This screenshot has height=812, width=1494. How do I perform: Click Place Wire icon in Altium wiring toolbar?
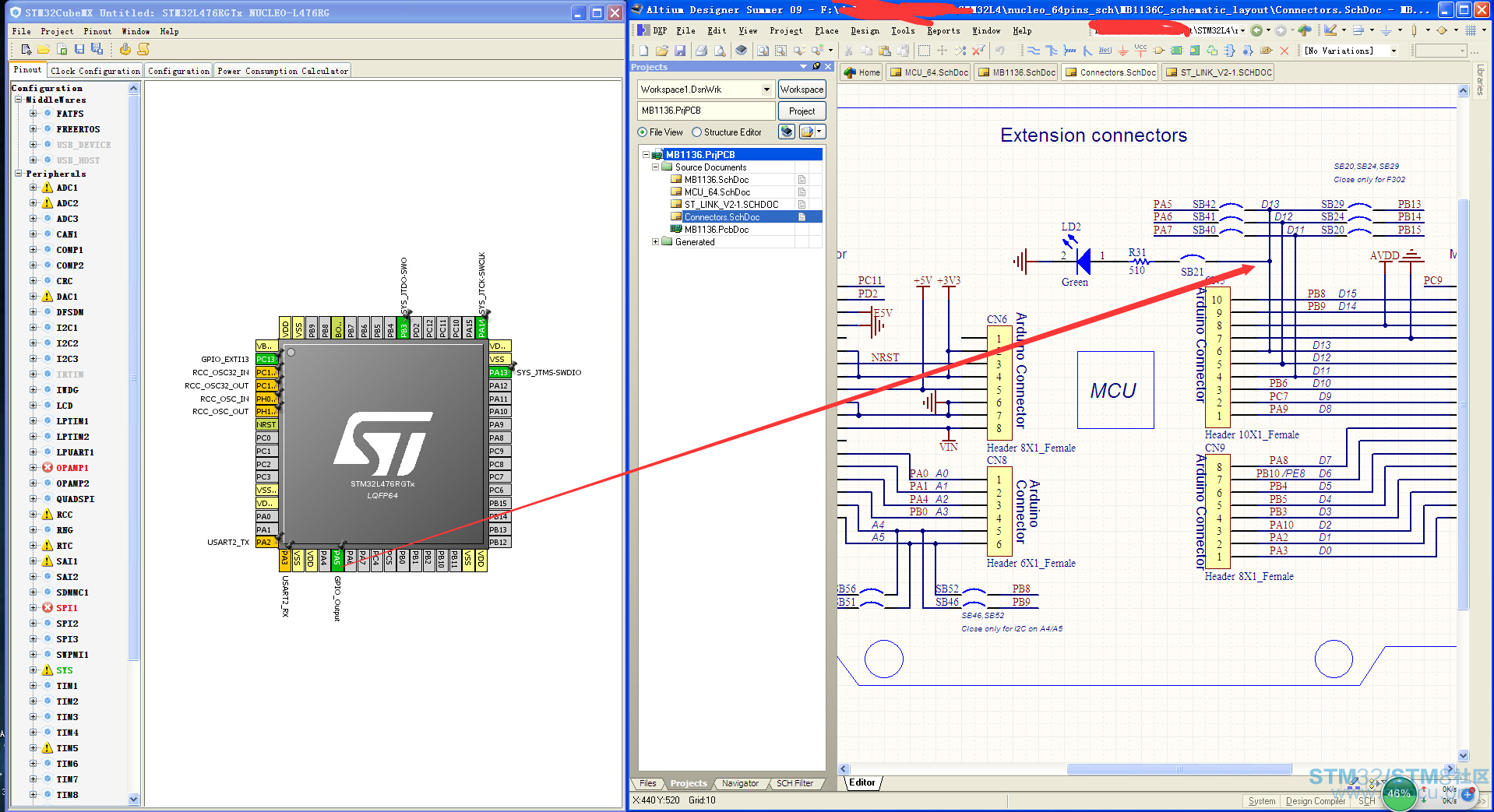pyautogui.click(x=1034, y=51)
